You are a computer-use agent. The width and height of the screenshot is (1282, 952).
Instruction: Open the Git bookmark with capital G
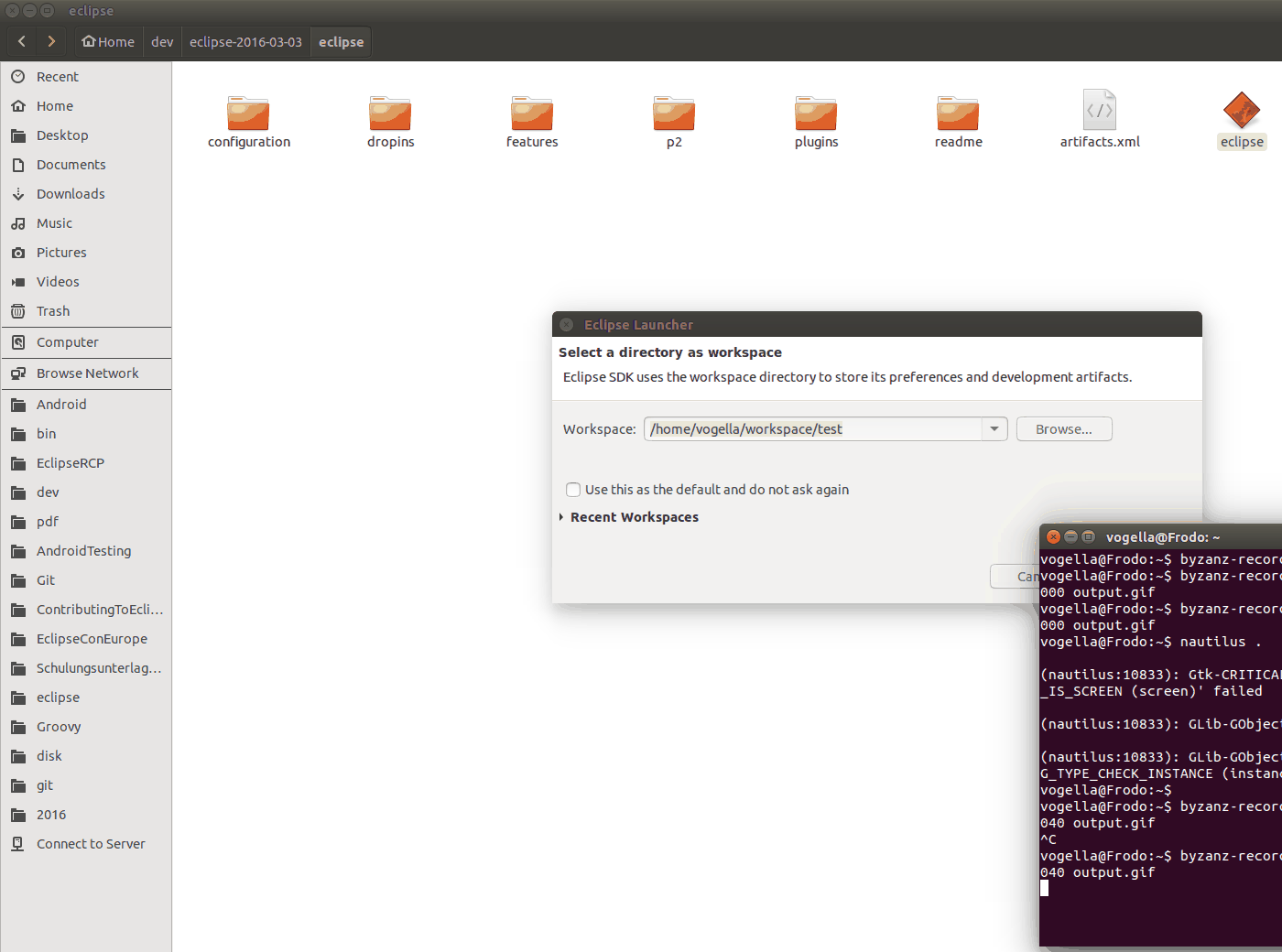coord(86,580)
